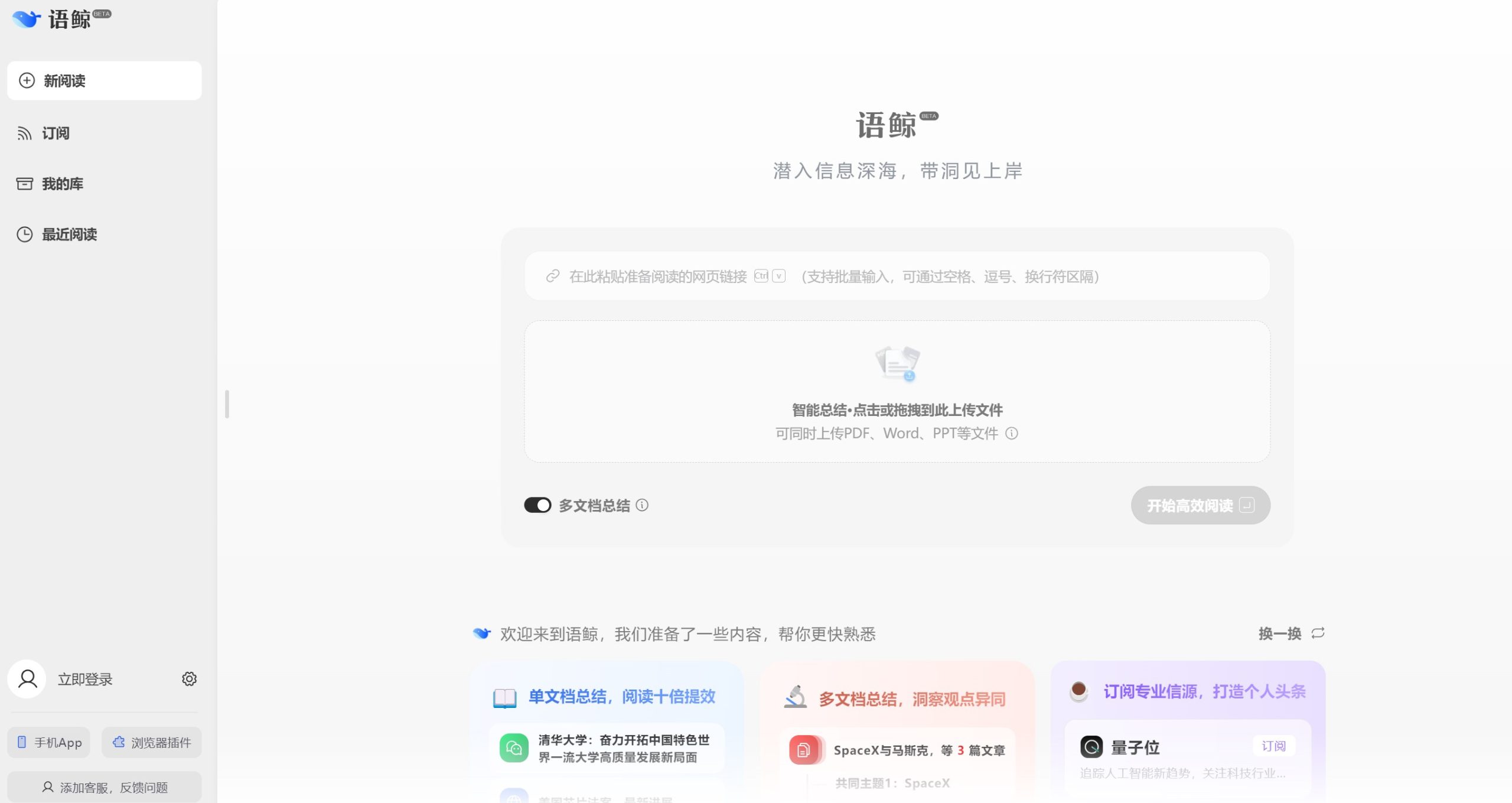
Task: Click 换一换 to refresh recommendations
Action: 1280,633
